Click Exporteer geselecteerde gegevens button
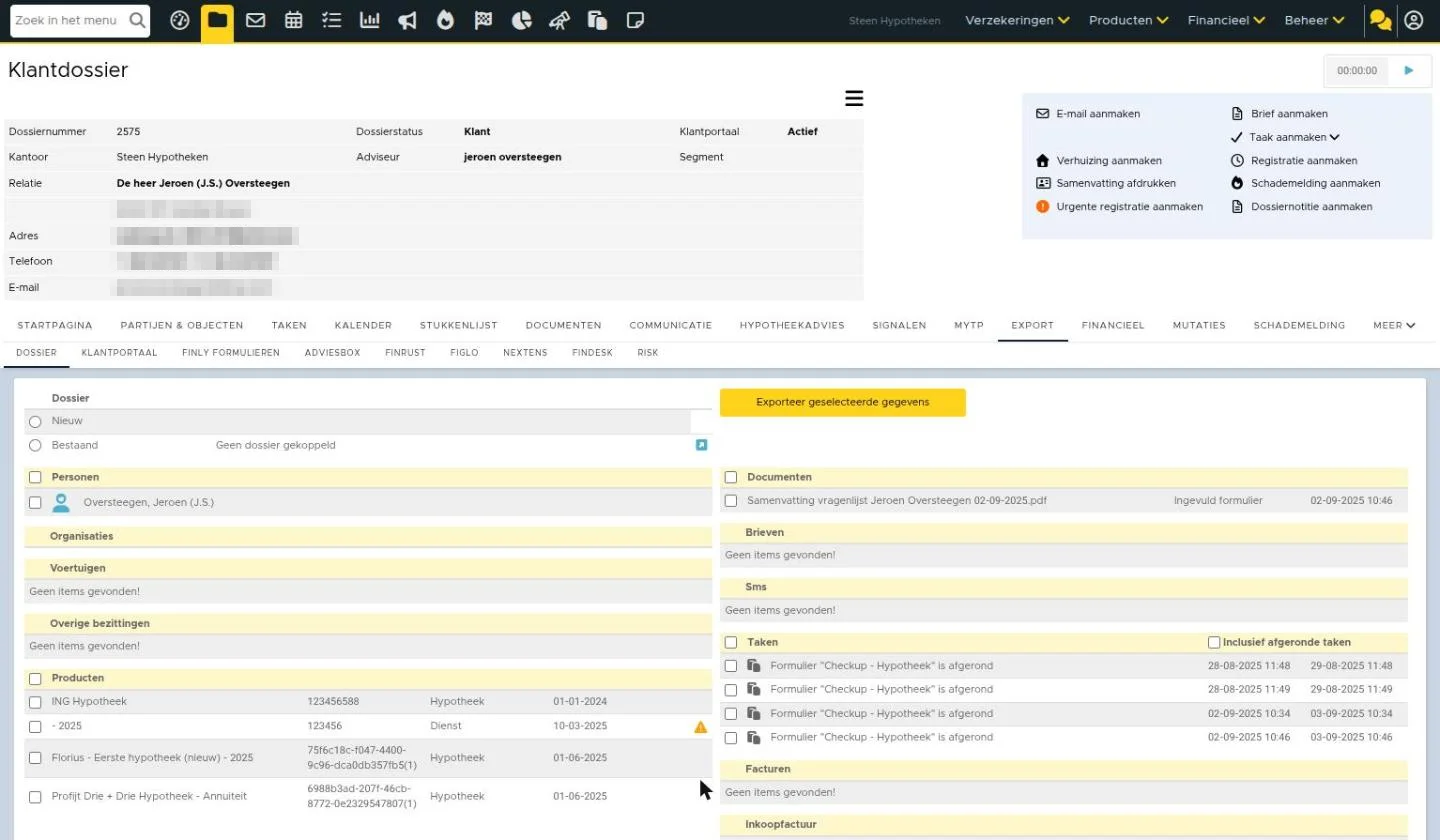This screenshot has height=840, width=1440. (x=843, y=402)
